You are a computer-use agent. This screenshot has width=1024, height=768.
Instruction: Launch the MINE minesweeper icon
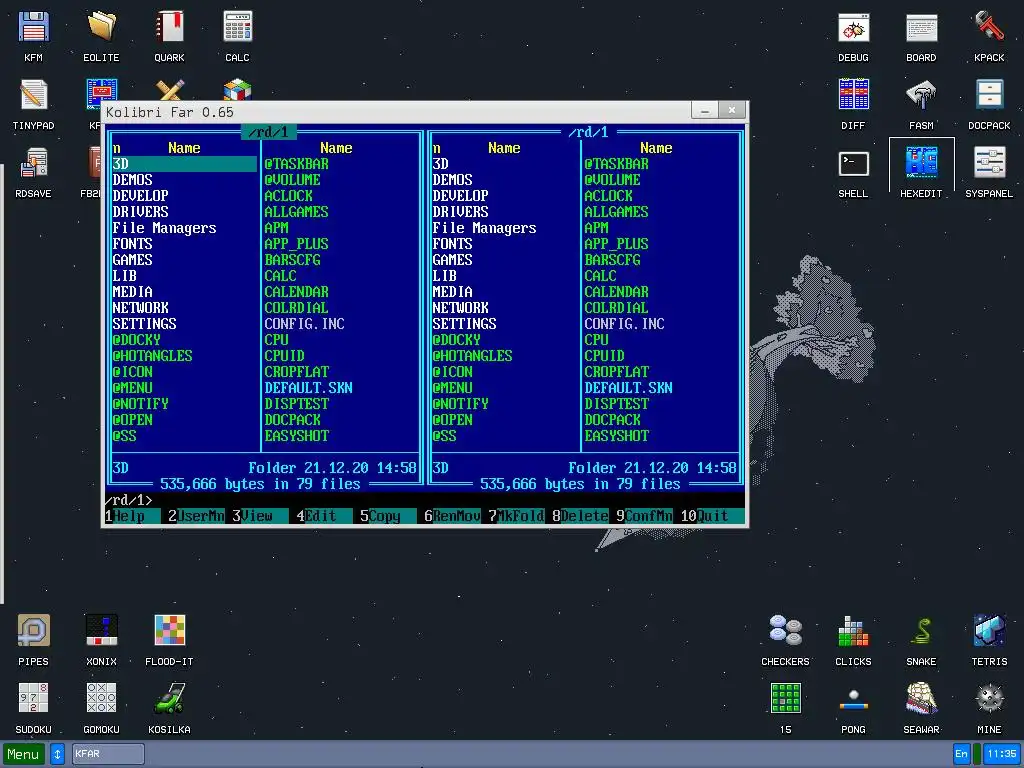click(989, 708)
